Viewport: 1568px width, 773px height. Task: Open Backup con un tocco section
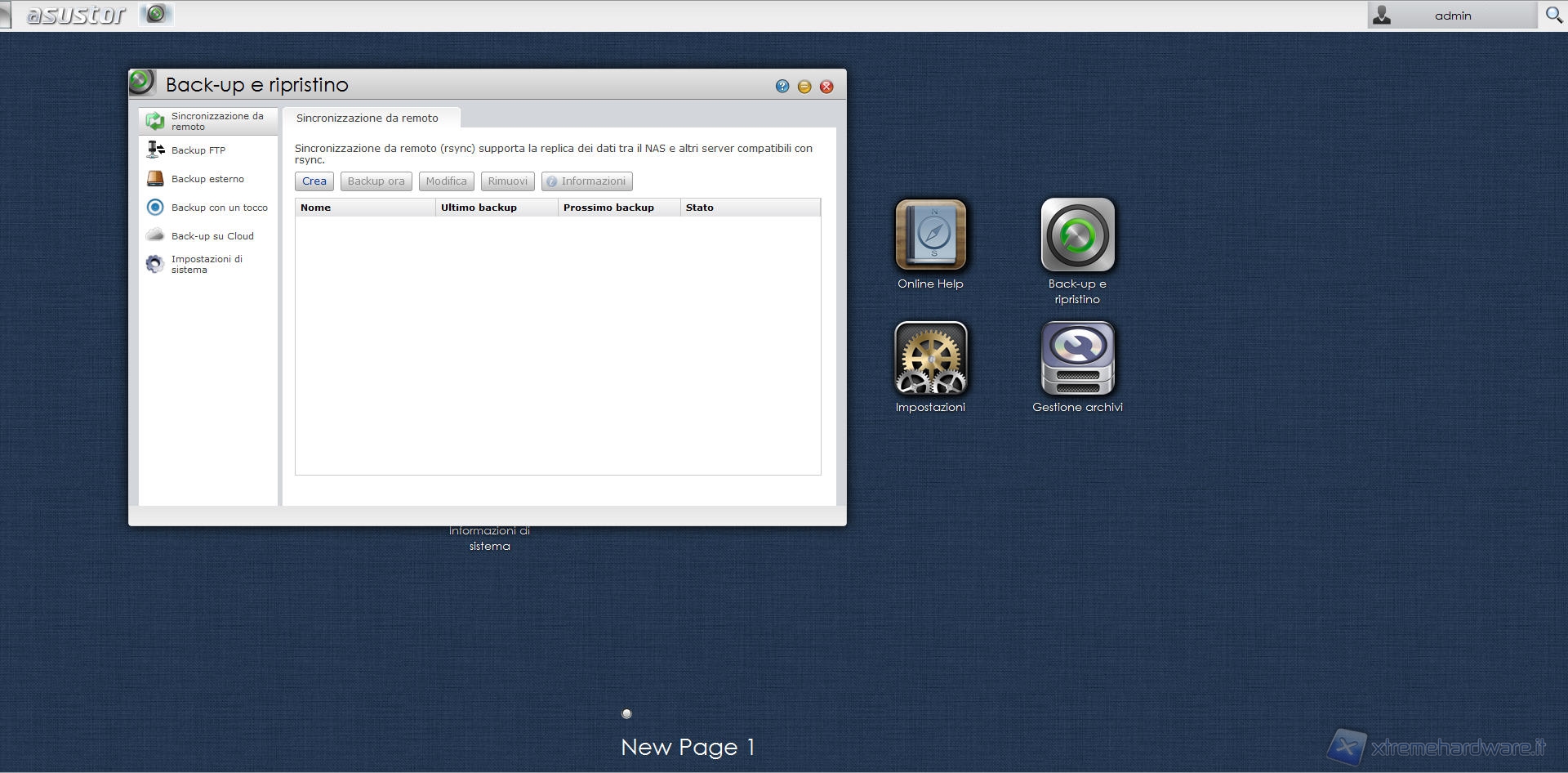coord(219,208)
